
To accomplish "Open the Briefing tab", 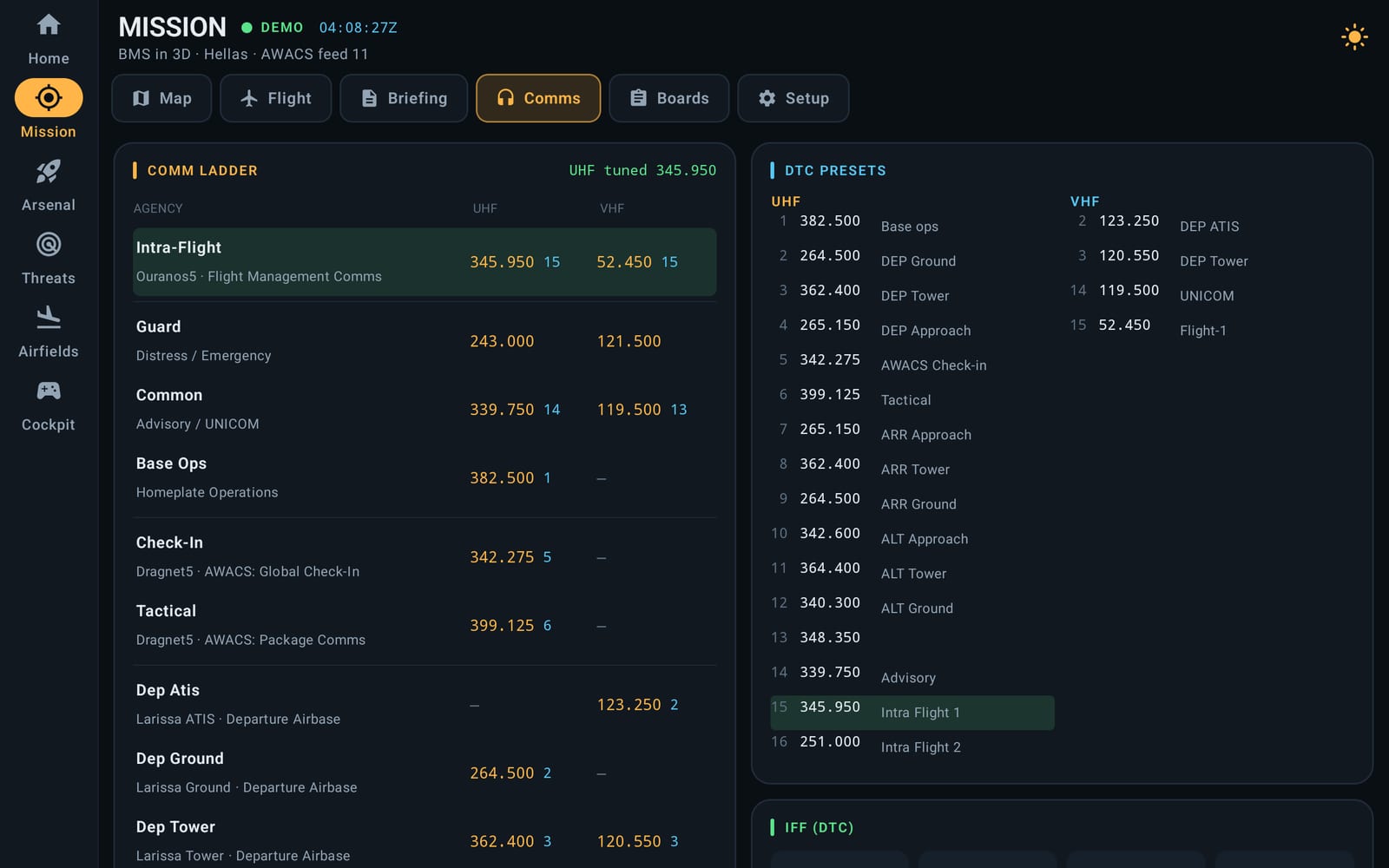I will [x=404, y=98].
